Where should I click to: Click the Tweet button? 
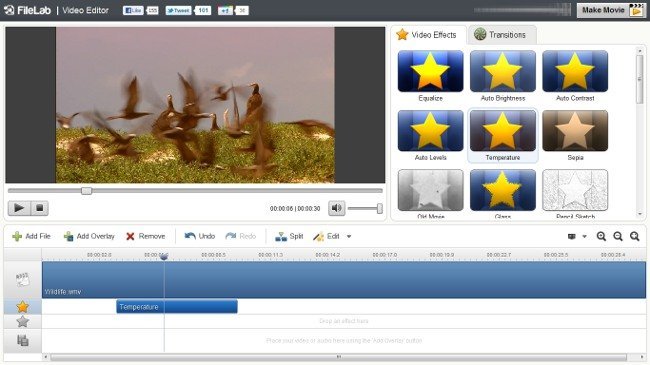pyautogui.click(x=178, y=10)
